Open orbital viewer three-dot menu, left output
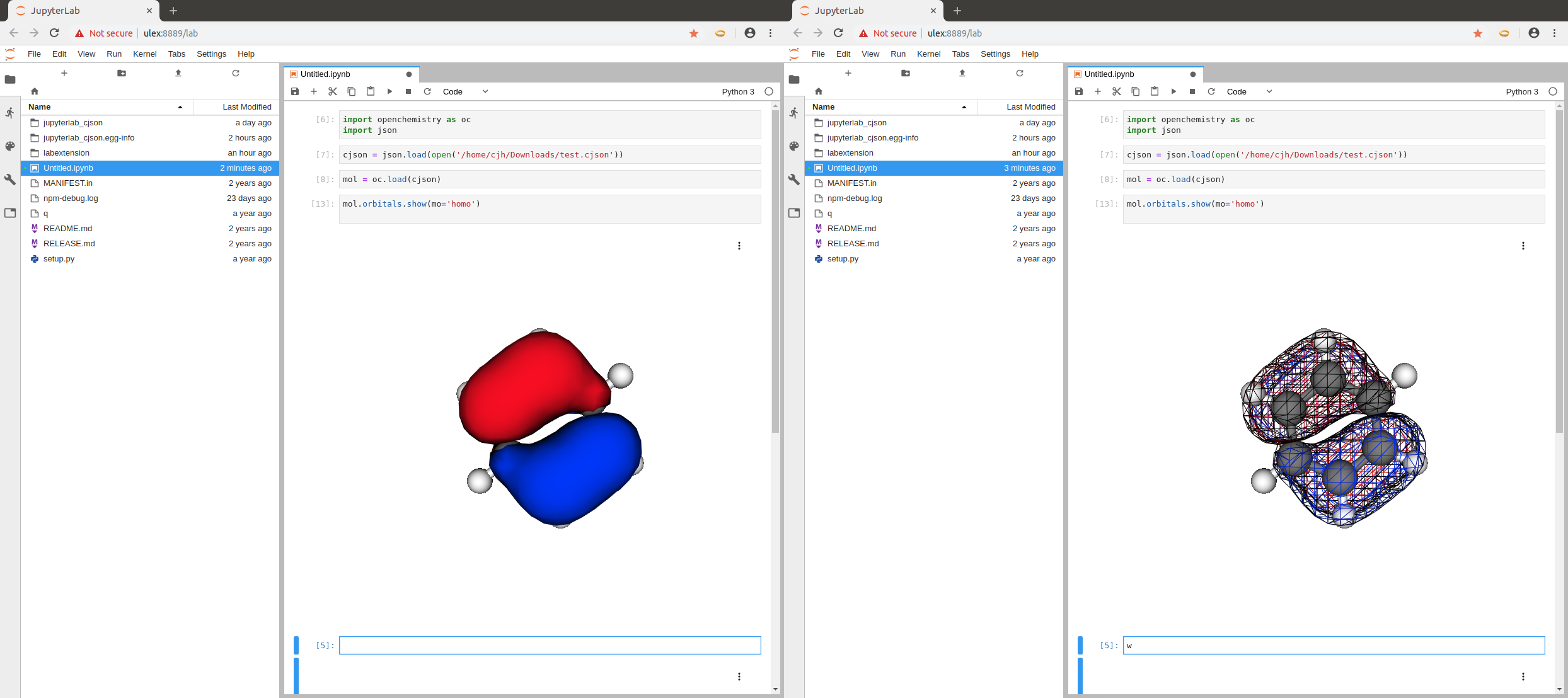1568x698 pixels. [739, 246]
